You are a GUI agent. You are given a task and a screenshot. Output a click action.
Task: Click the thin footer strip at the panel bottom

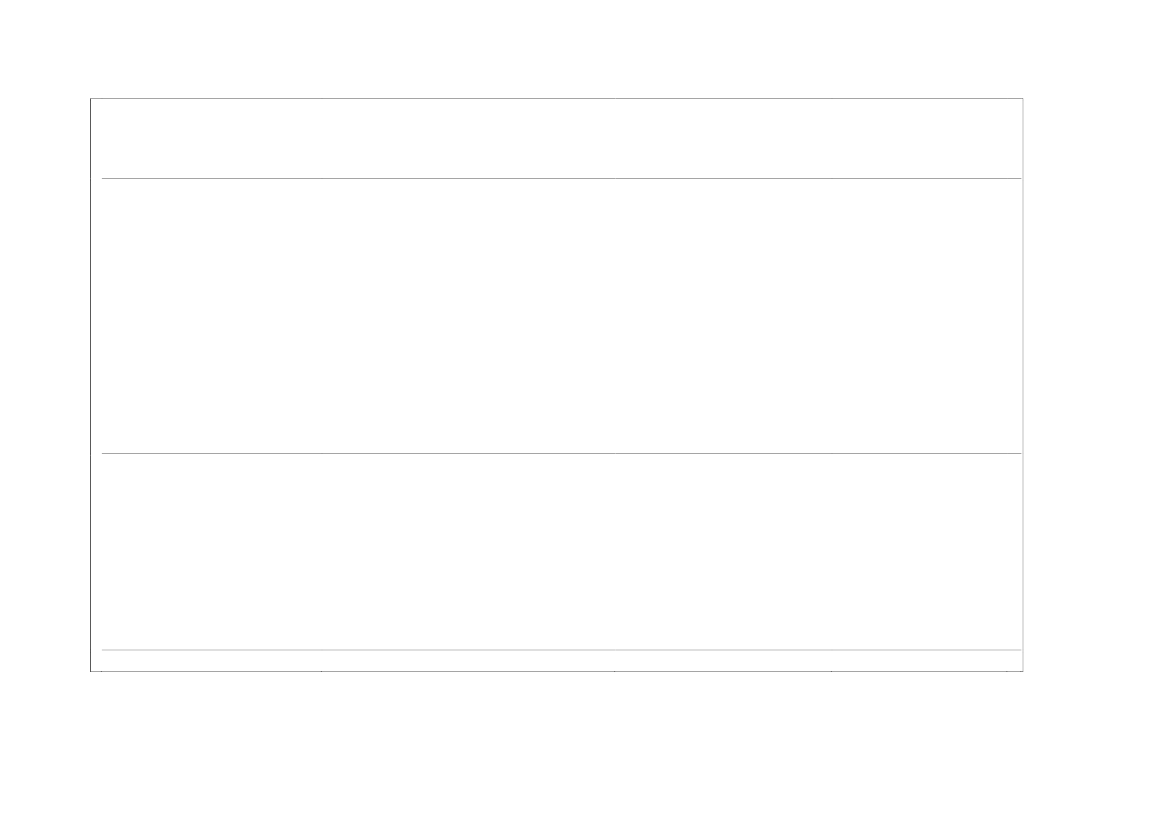click(x=556, y=661)
